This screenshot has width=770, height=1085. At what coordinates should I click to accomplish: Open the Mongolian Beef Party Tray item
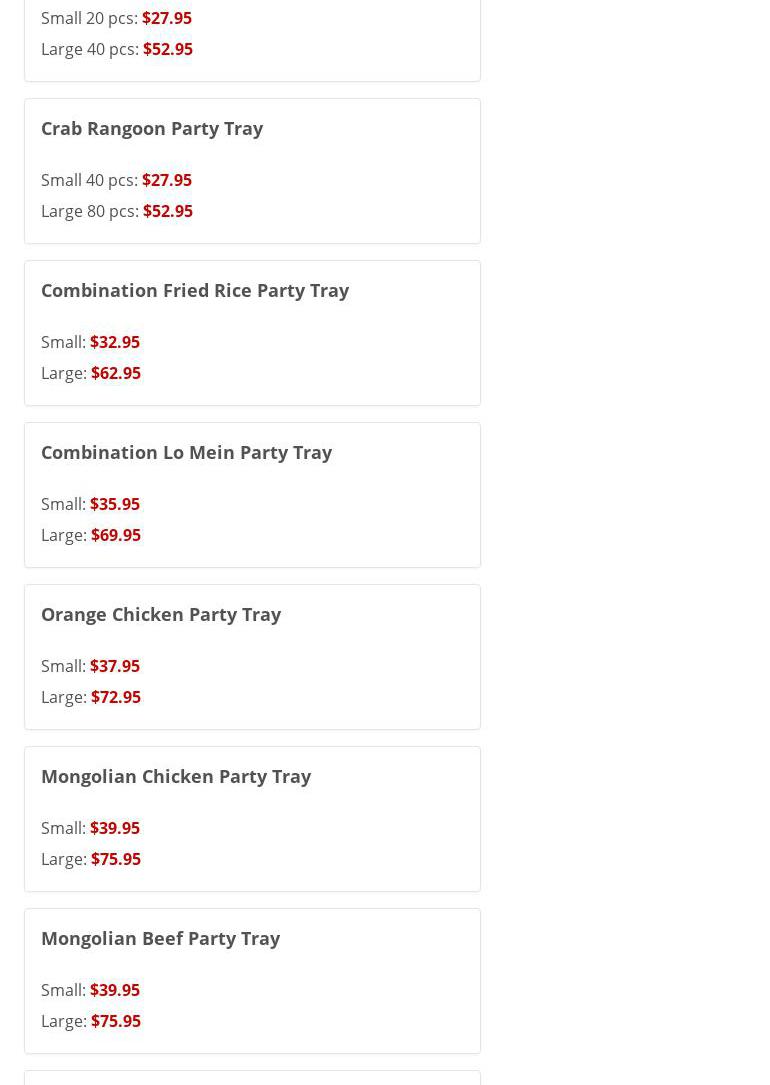click(x=160, y=938)
